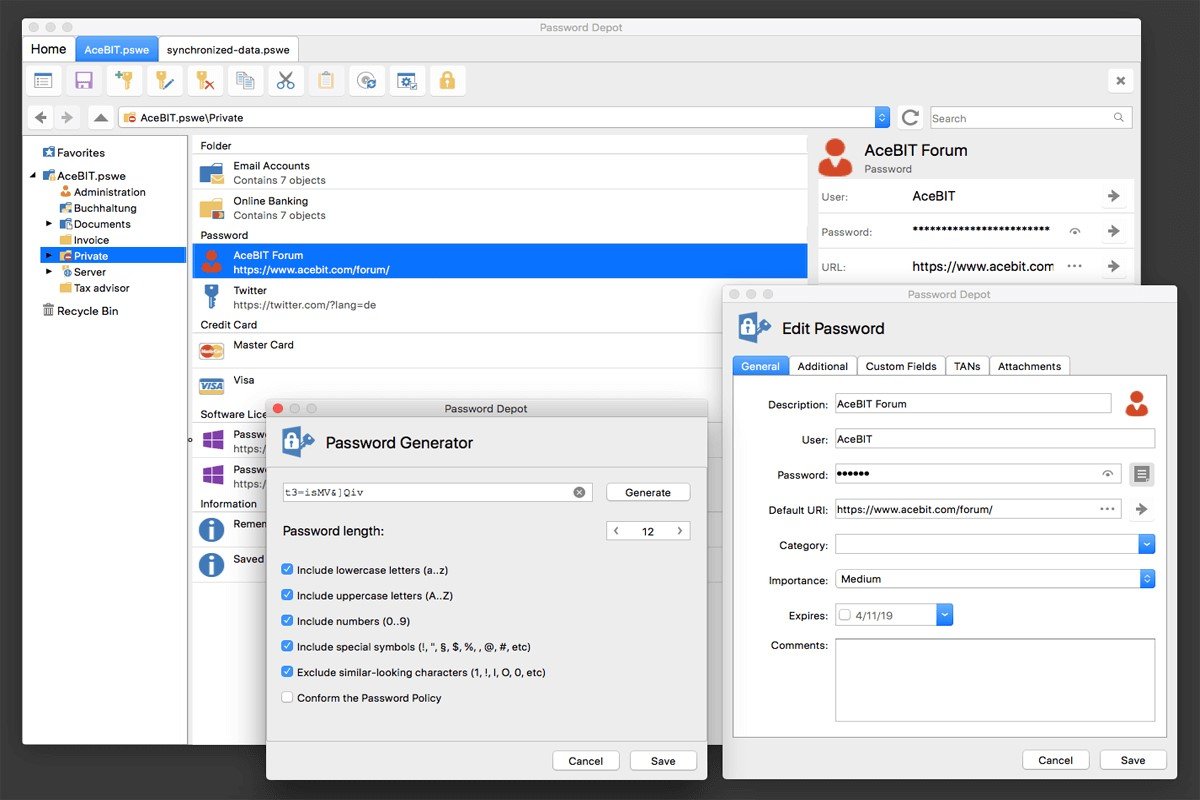1200x800 pixels.
Task: Click the Search field
Action: pos(1031,118)
